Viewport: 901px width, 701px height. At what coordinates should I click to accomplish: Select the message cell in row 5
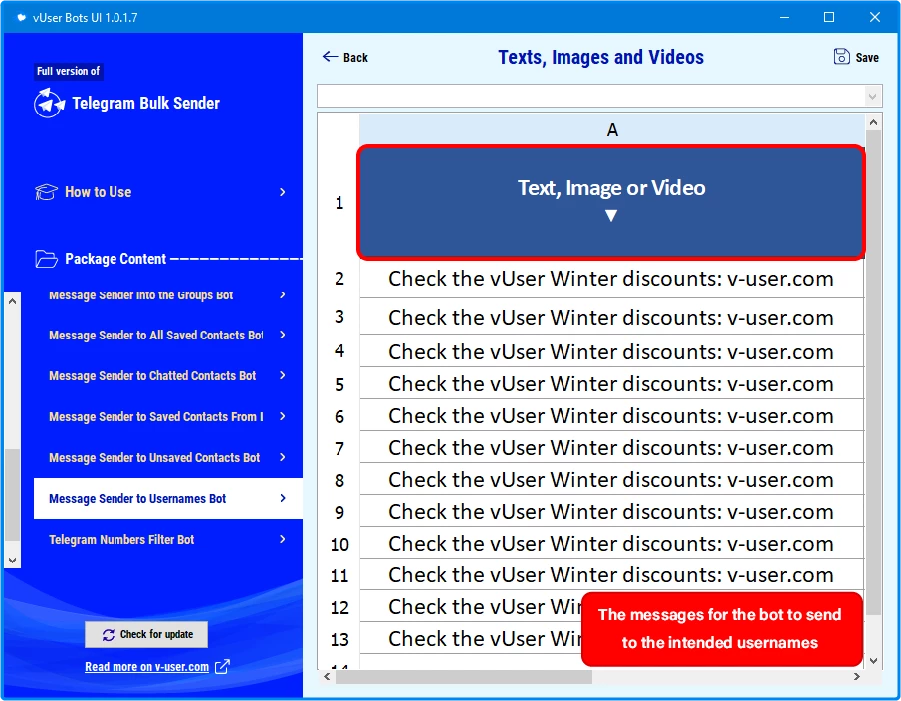[612, 383]
